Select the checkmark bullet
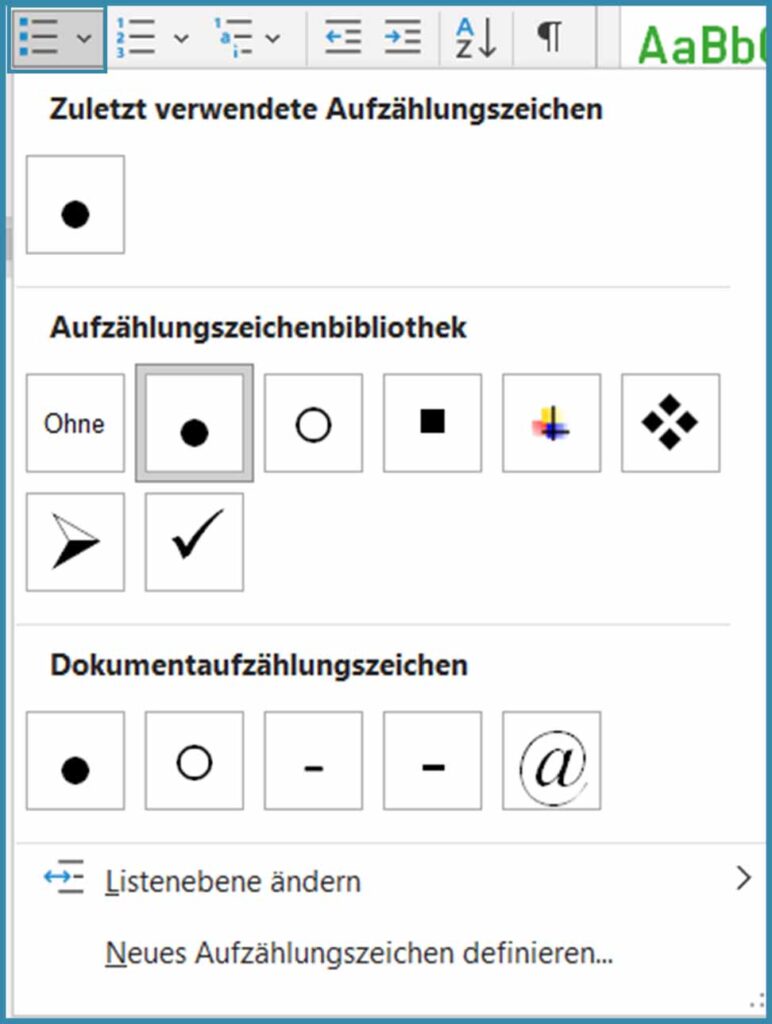772x1024 pixels. [x=194, y=542]
